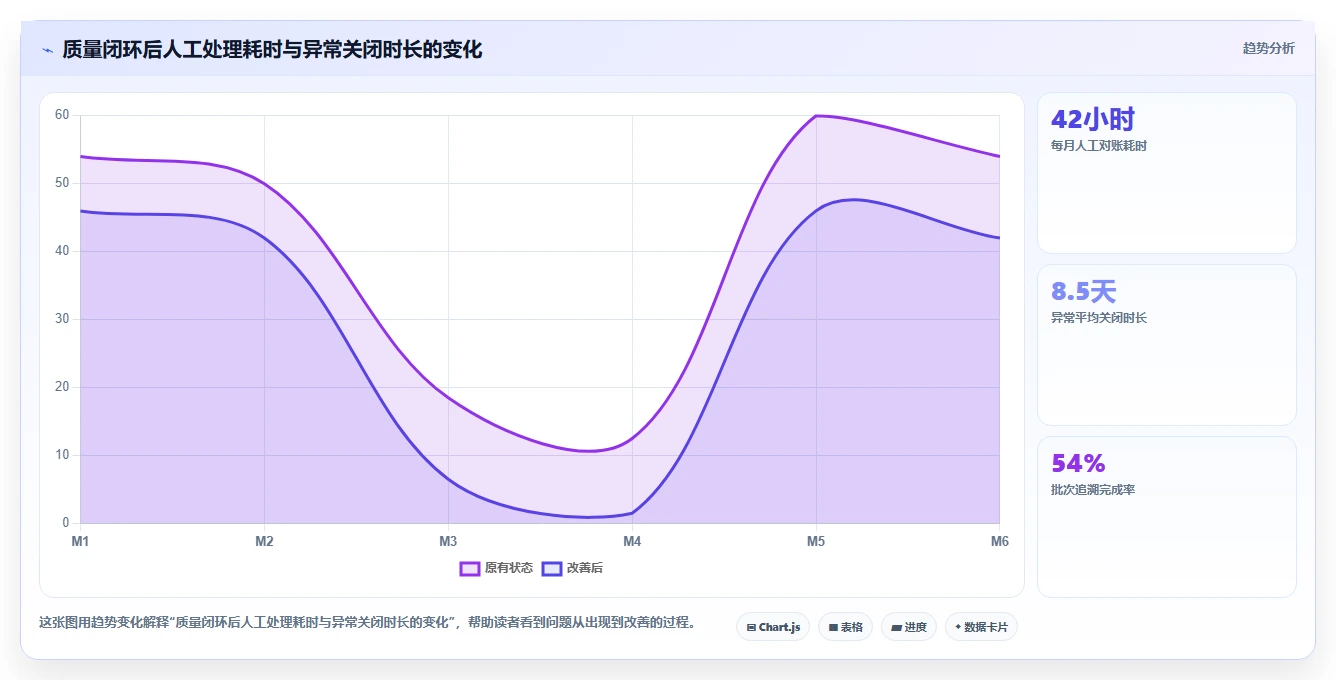This screenshot has width=1336, height=680.
Task: Select the 进度 tag
Action: pyautogui.click(x=909, y=627)
